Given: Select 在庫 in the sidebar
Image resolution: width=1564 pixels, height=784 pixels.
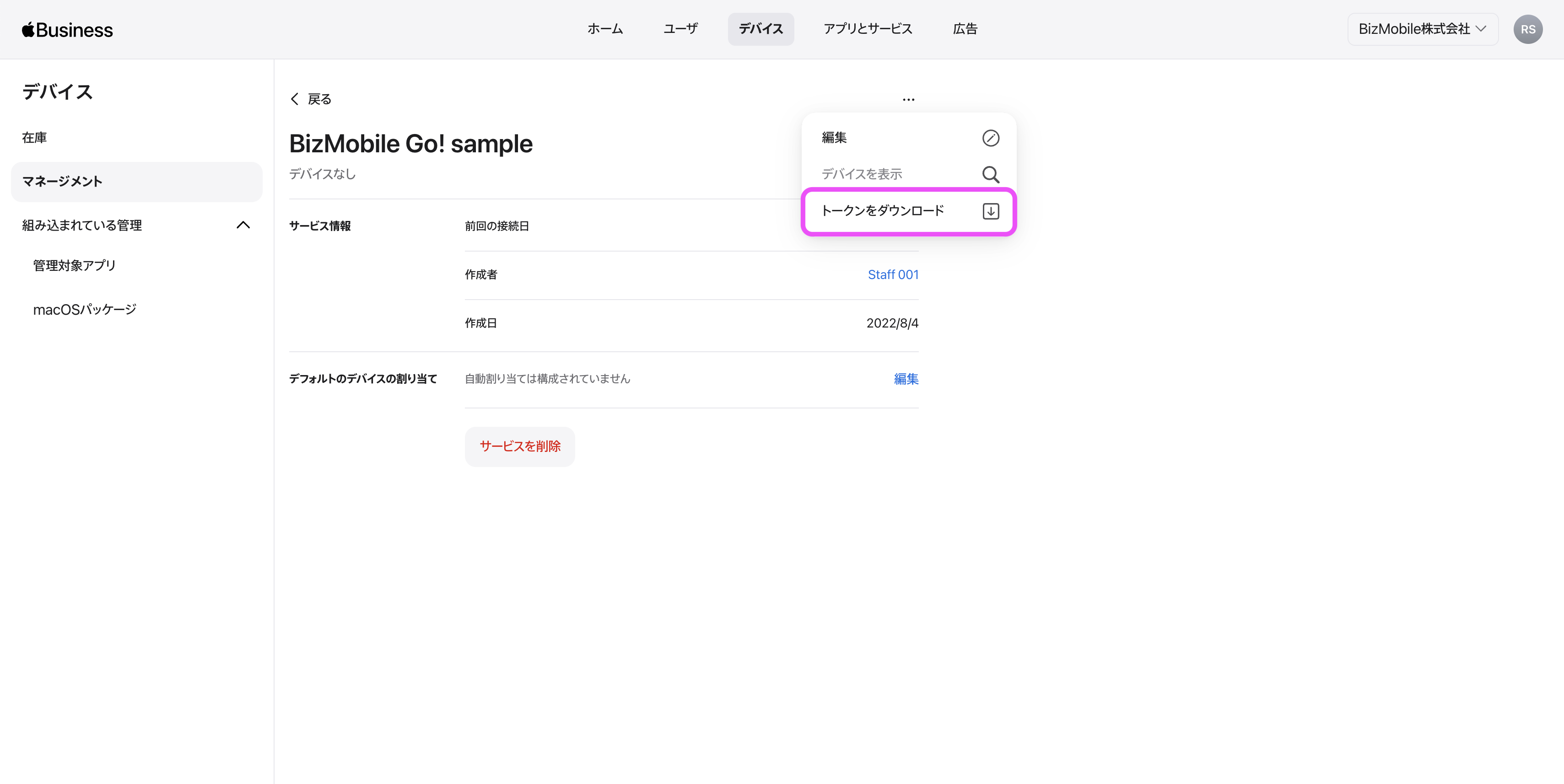Looking at the screenshot, I should [35, 138].
